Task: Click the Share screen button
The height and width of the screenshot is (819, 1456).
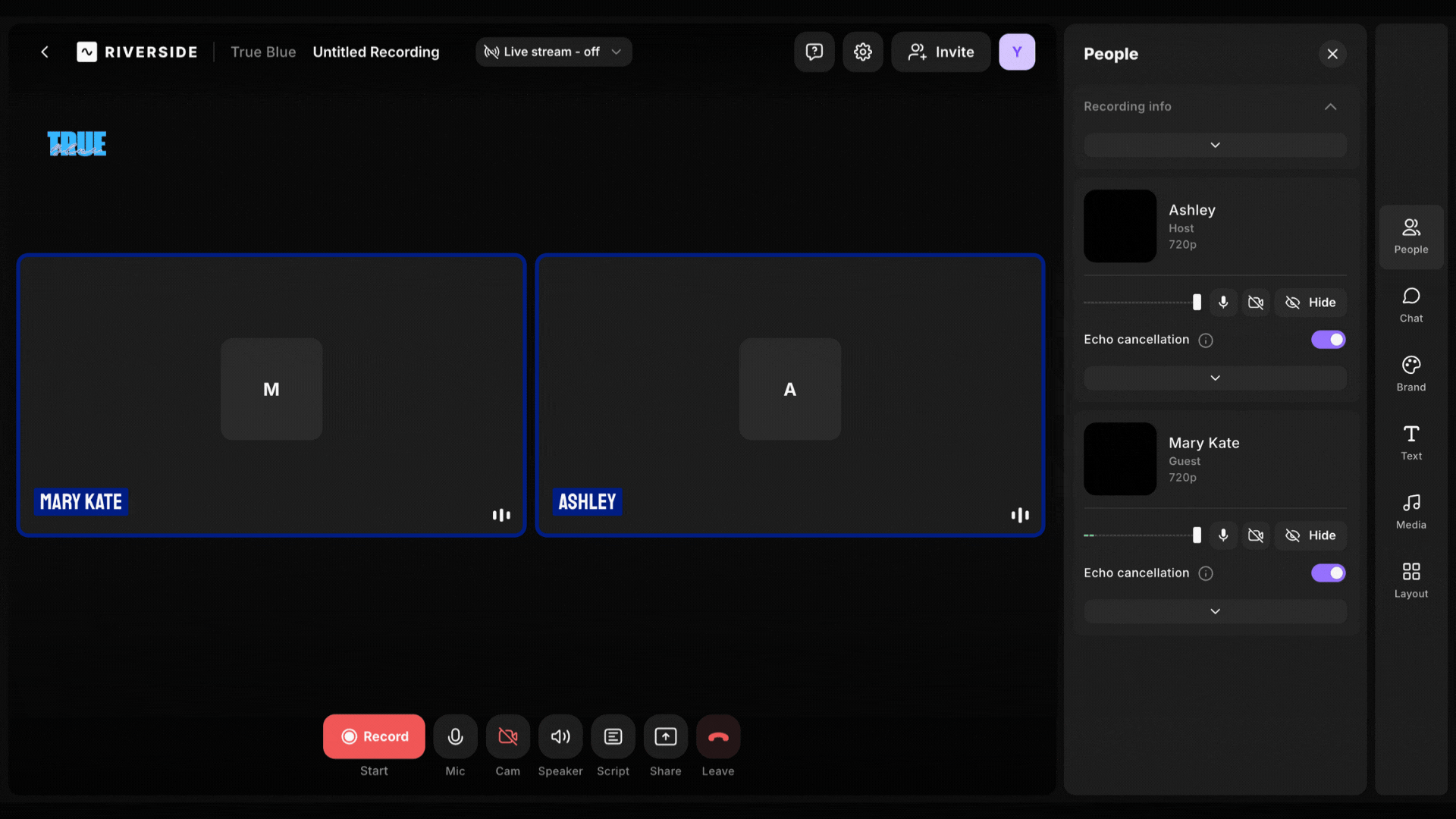Action: tap(665, 736)
